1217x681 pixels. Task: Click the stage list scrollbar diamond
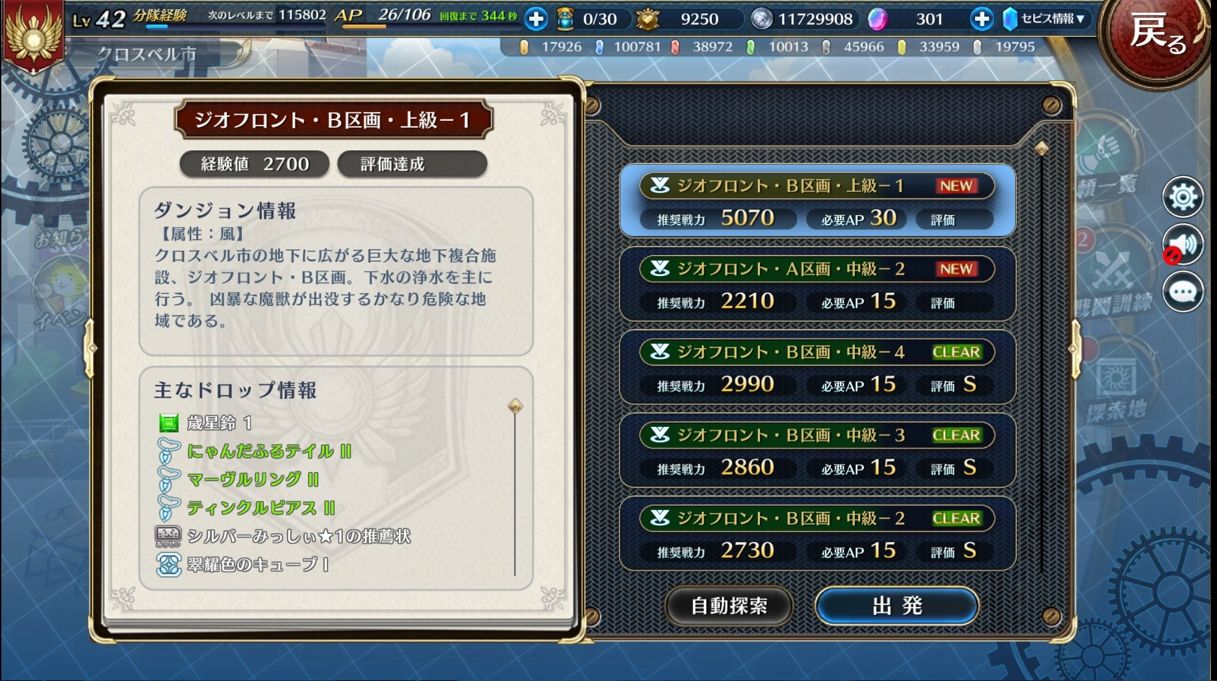pyautogui.click(x=1041, y=149)
